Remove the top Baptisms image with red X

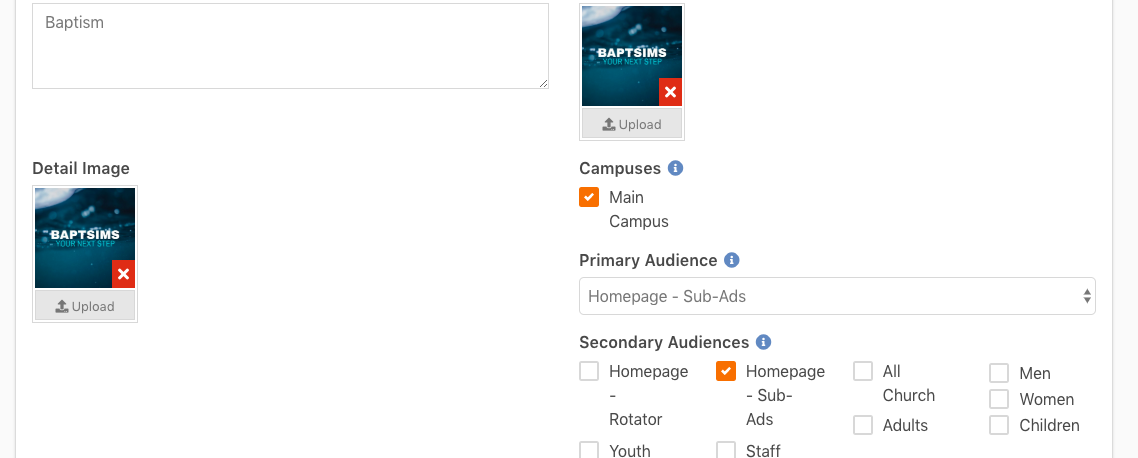(670, 92)
